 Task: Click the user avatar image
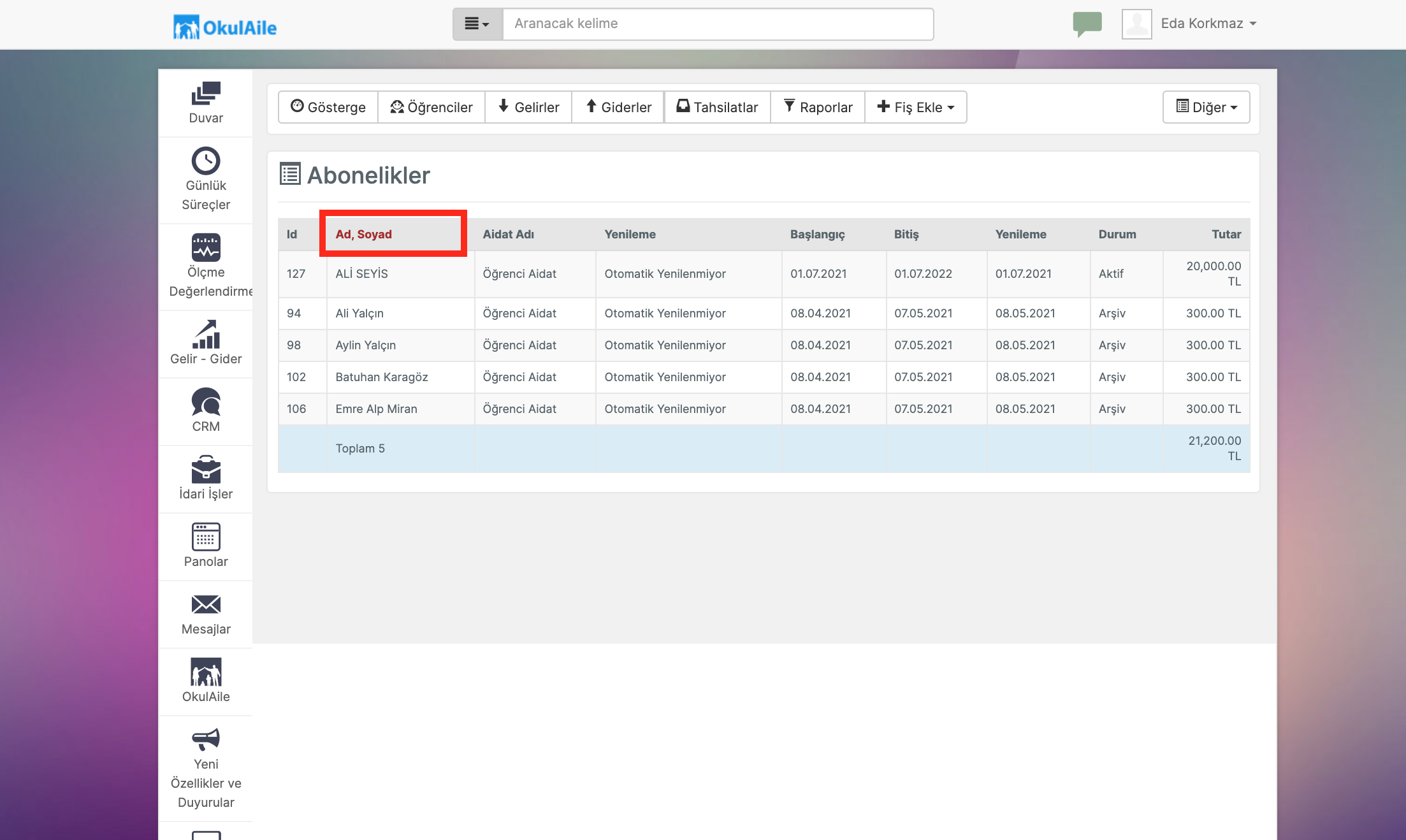[1136, 24]
